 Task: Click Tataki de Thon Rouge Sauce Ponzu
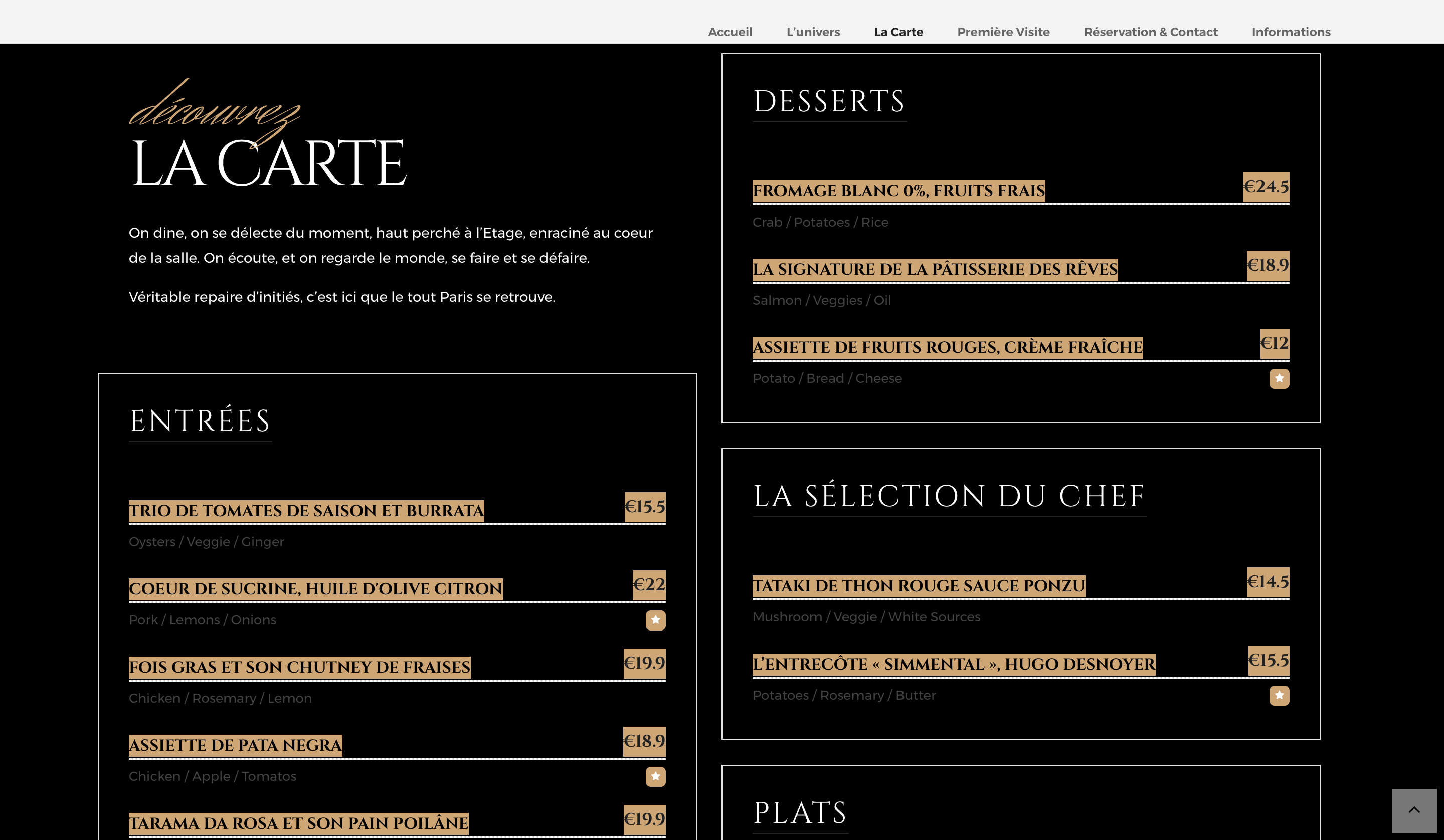point(919,586)
